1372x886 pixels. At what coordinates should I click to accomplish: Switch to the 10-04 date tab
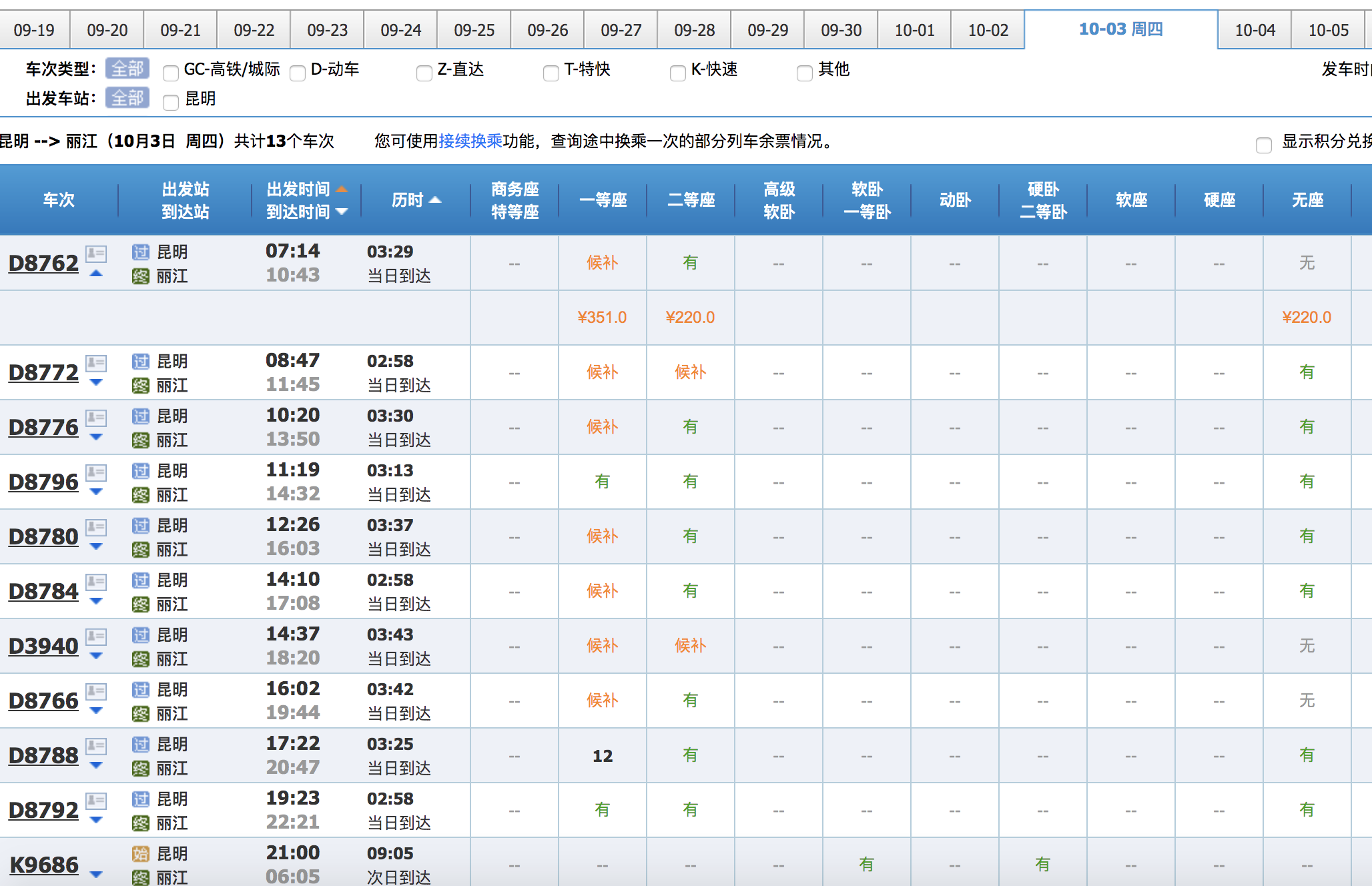pos(1255,30)
